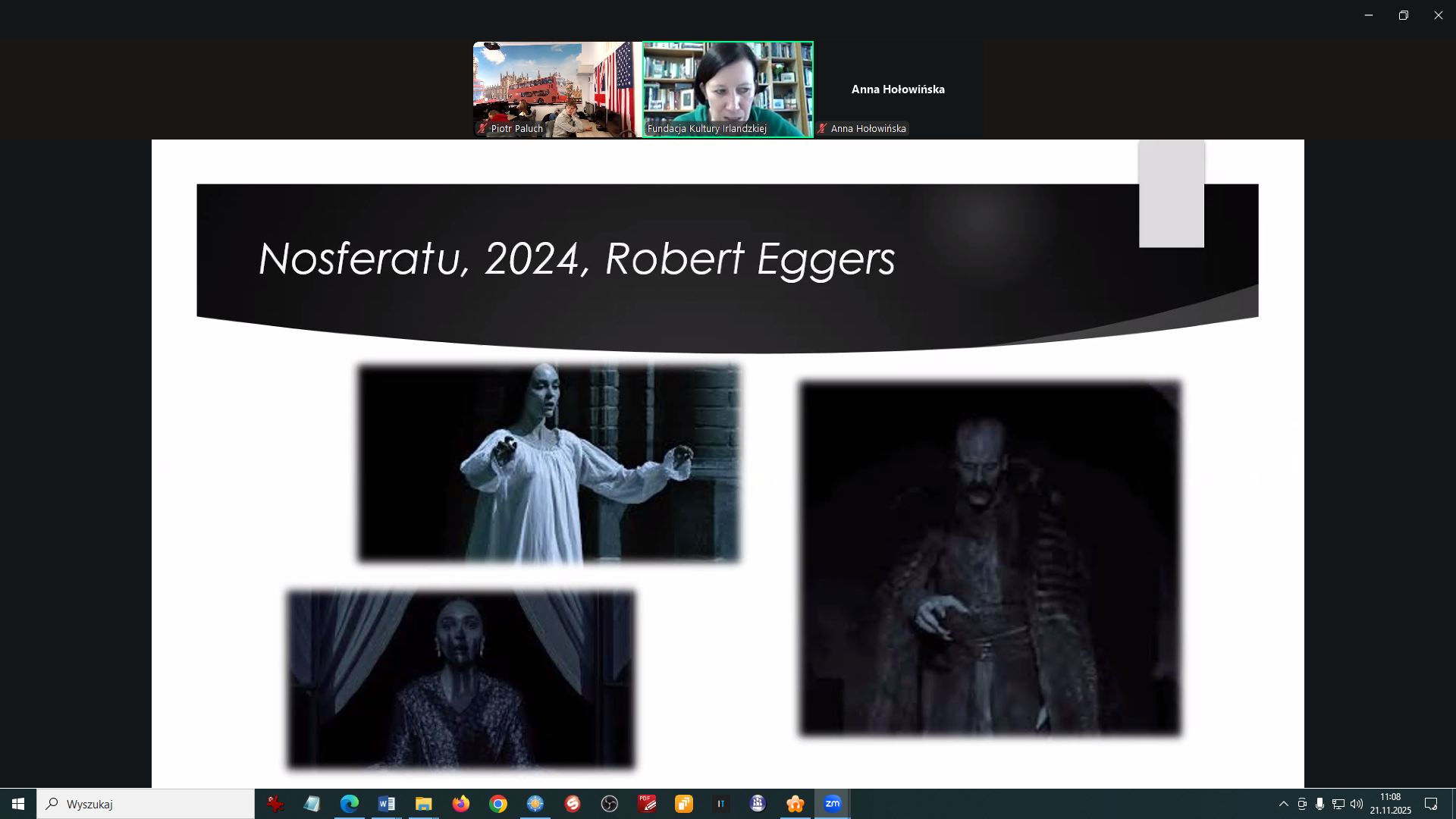Open the Zoom taskbar icon
This screenshot has width=1456, height=819.
point(832,804)
